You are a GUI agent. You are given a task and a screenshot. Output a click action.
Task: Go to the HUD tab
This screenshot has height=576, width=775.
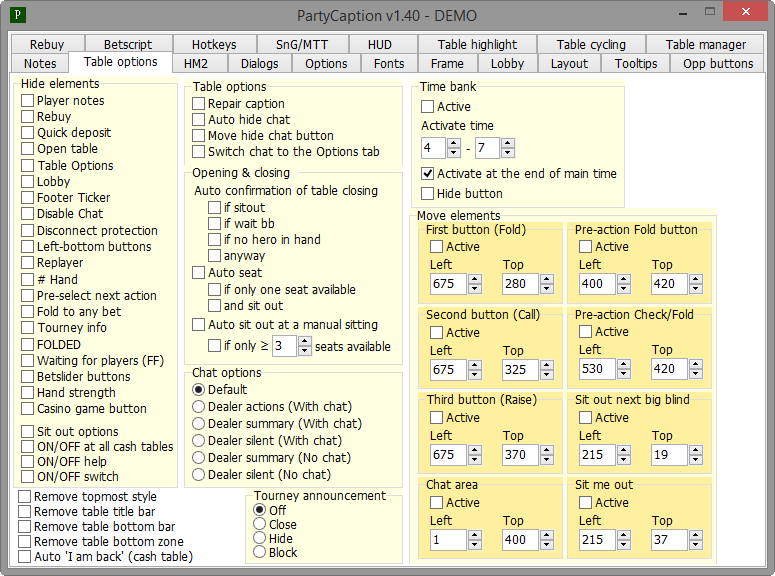(x=380, y=44)
